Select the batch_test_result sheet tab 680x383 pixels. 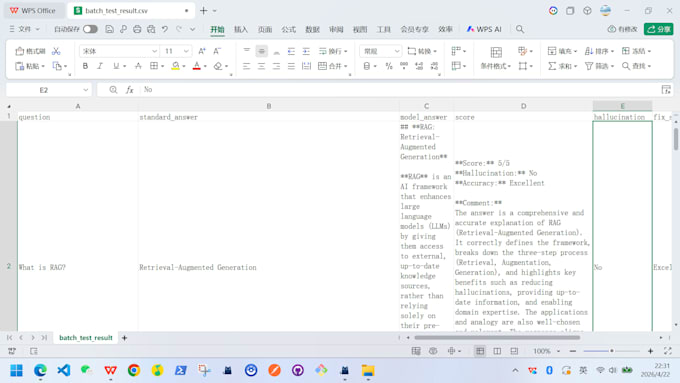[85, 337]
